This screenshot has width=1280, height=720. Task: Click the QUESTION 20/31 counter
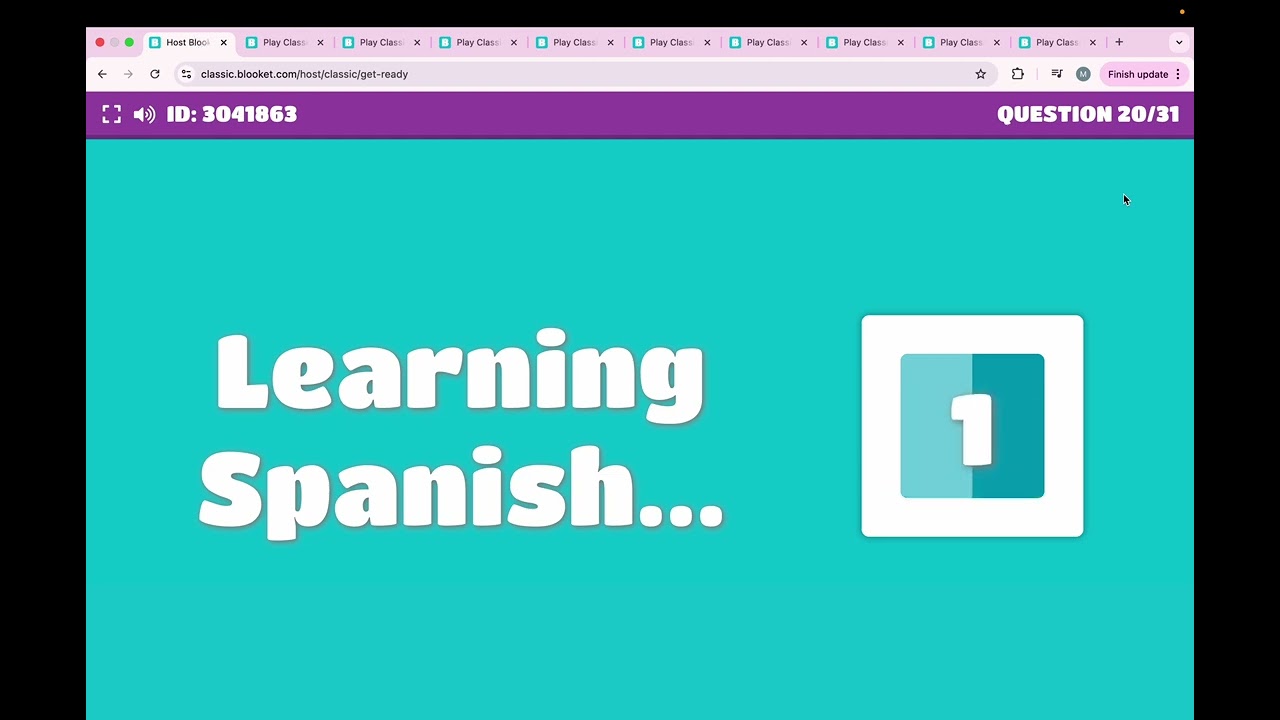click(x=1088, y=114)
